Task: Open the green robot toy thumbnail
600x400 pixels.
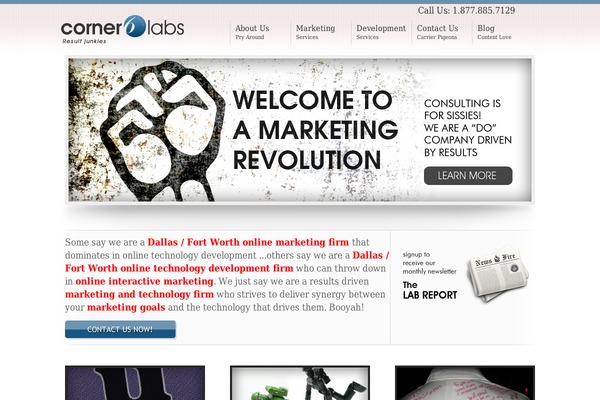Action: 300,383
